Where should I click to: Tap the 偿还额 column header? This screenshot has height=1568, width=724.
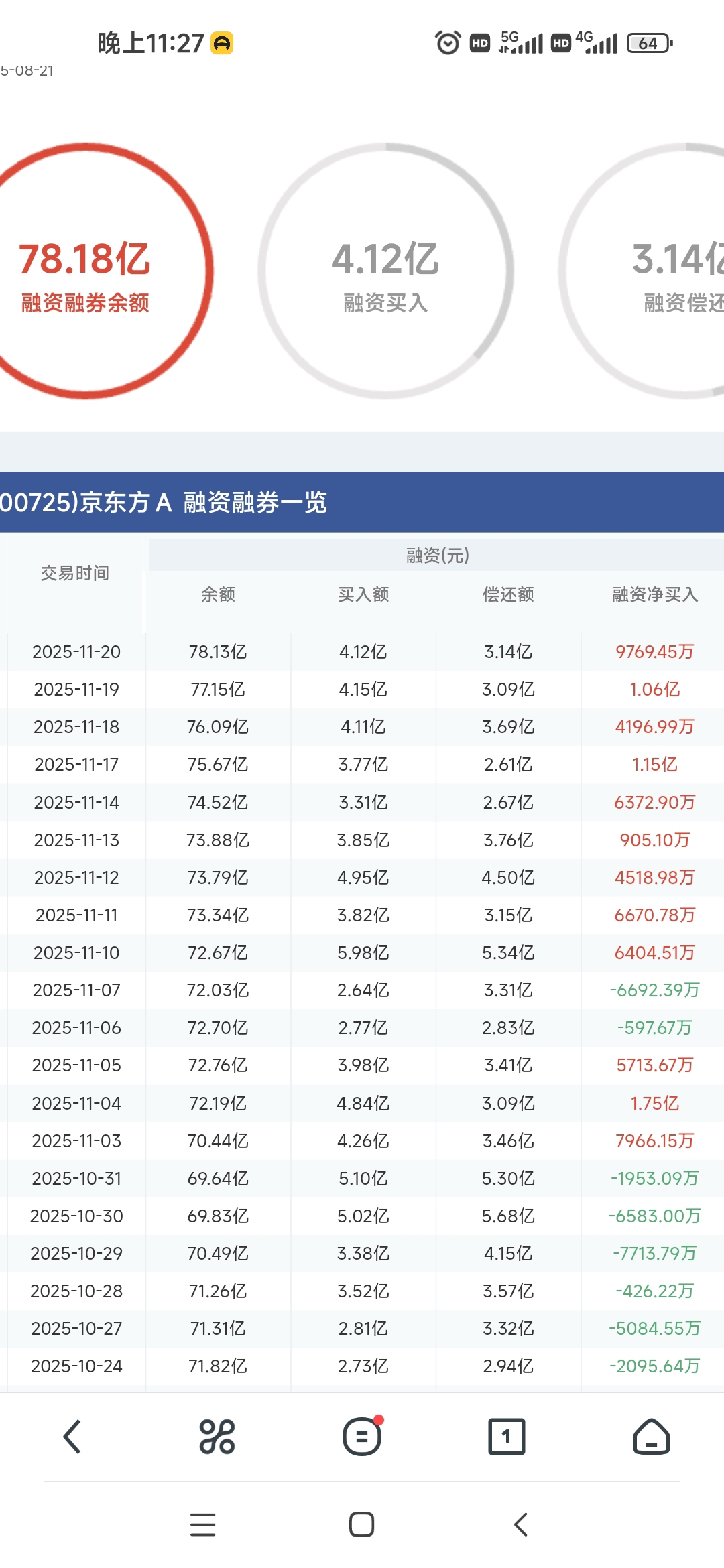pos(508,594)
